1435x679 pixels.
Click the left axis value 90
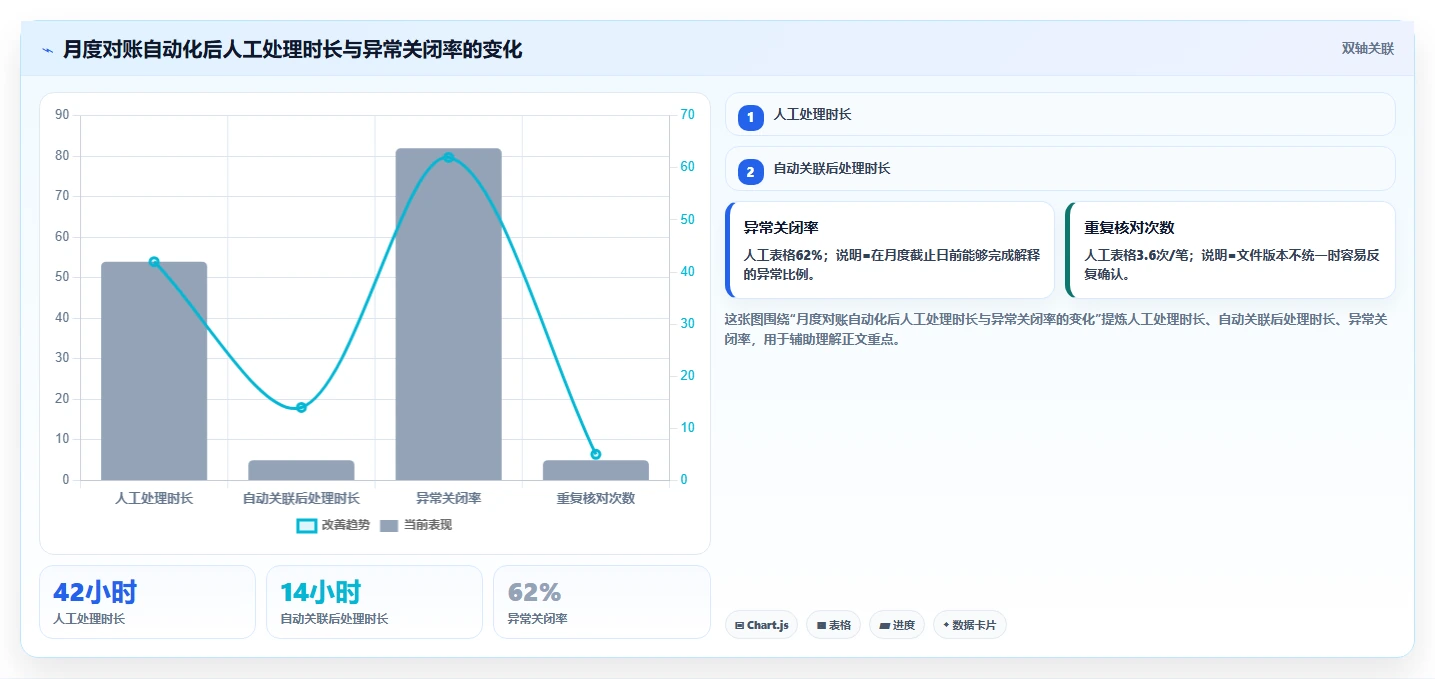(x=62, y=115)
